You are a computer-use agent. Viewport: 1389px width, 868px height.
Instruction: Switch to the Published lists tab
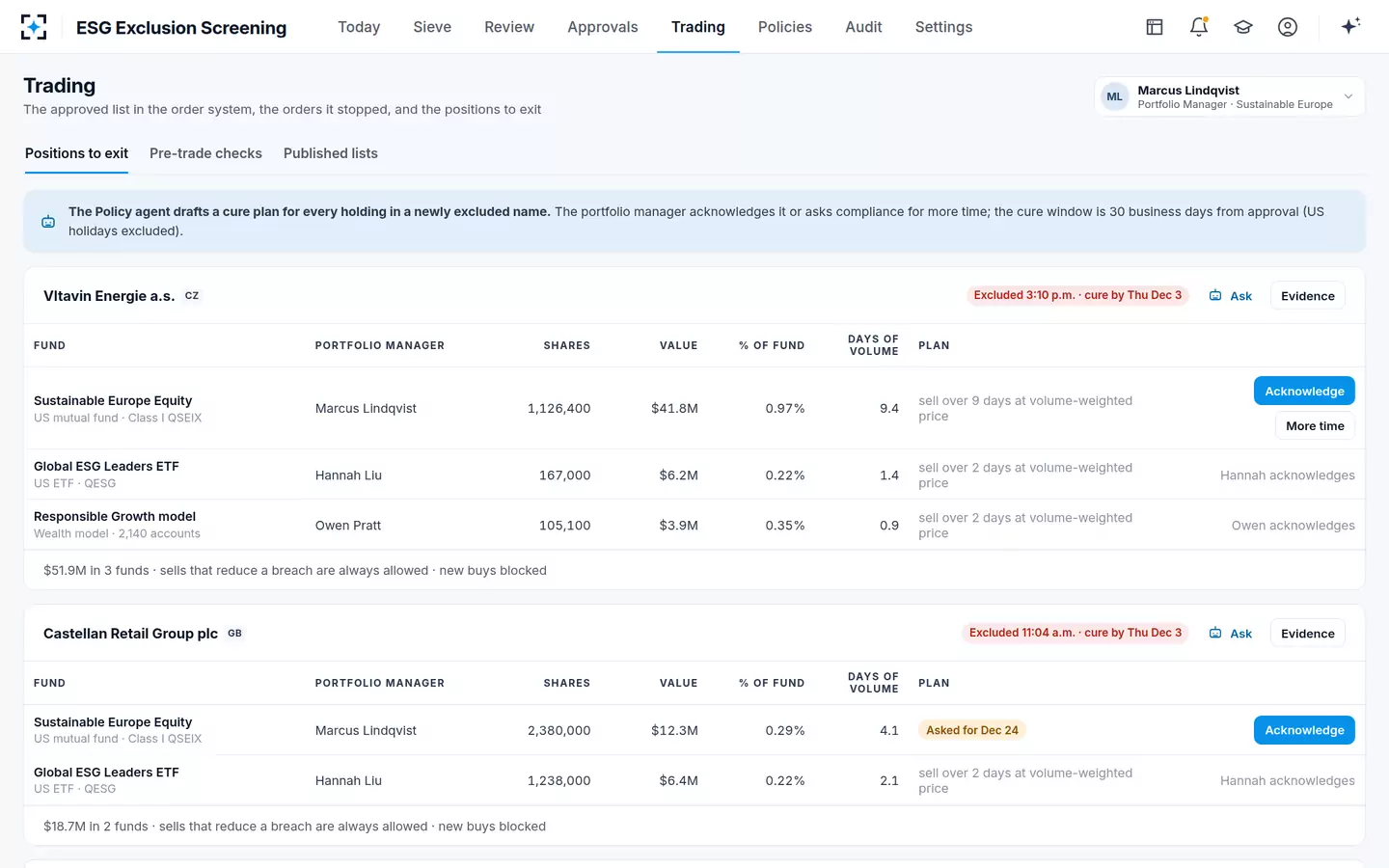point(331,153)
